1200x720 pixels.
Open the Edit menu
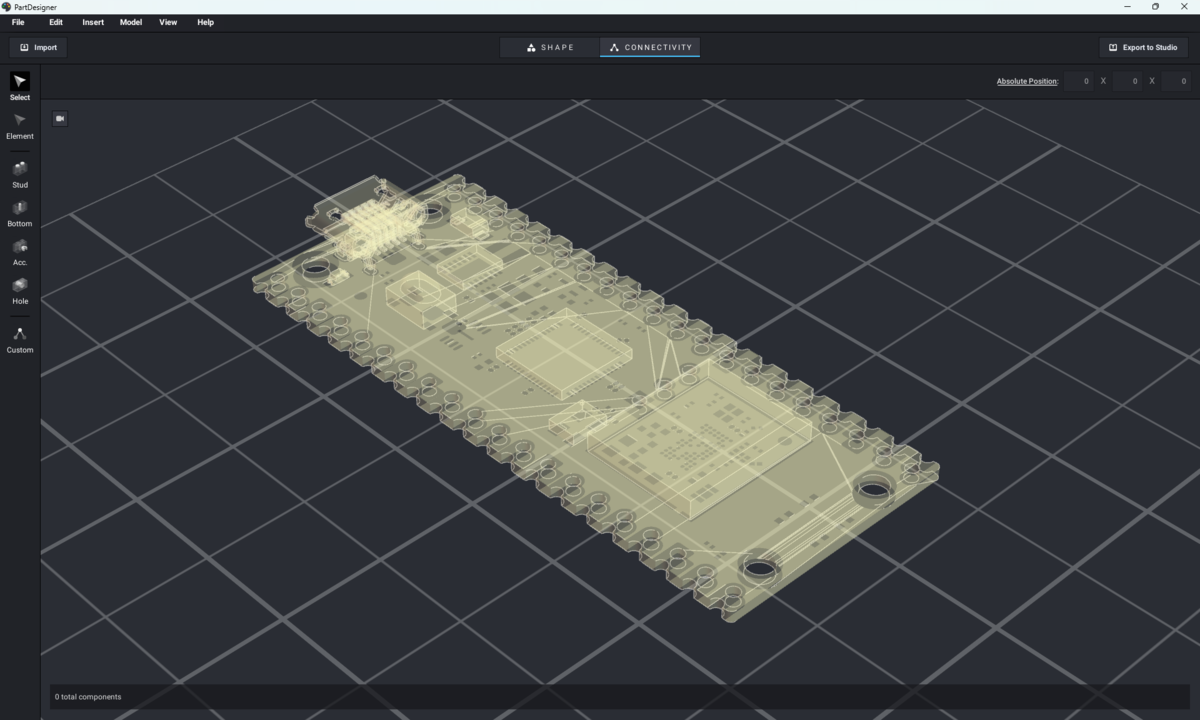[x=56, y=22]
